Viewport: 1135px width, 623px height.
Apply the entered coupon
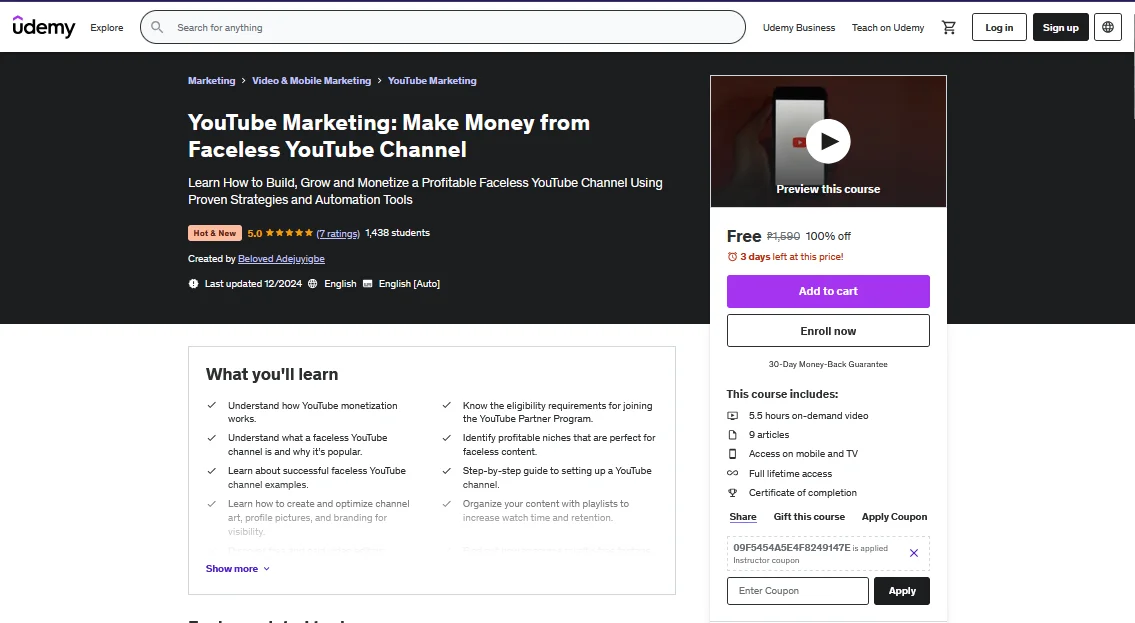pyautogui.click(x=902, y=591)
